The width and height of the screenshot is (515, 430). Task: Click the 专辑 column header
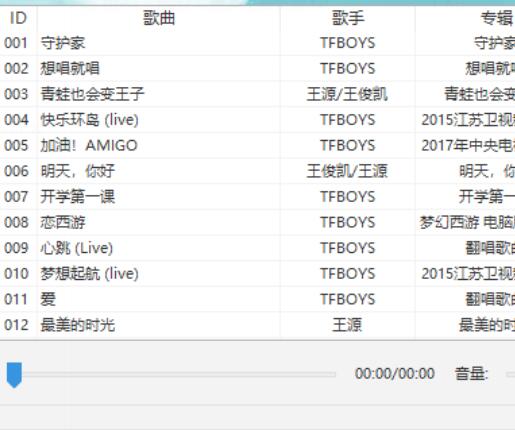(465, 18)
